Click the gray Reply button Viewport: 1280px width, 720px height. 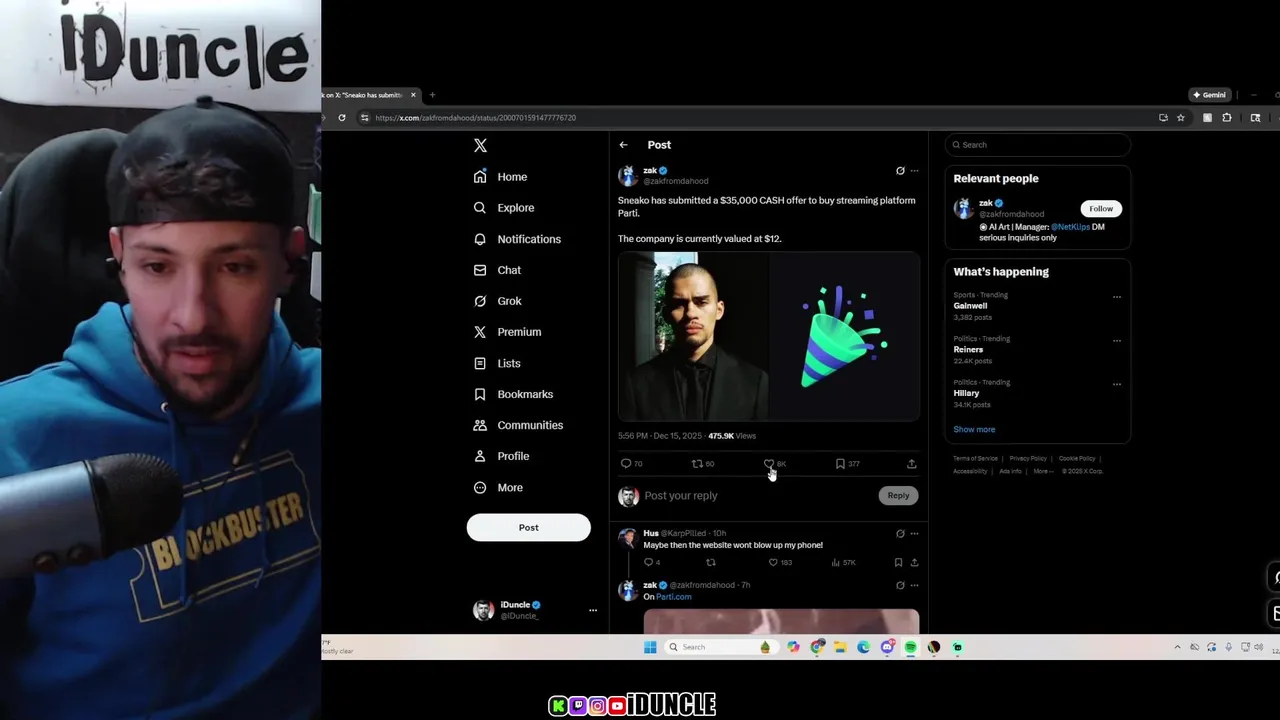coord(898,495)
